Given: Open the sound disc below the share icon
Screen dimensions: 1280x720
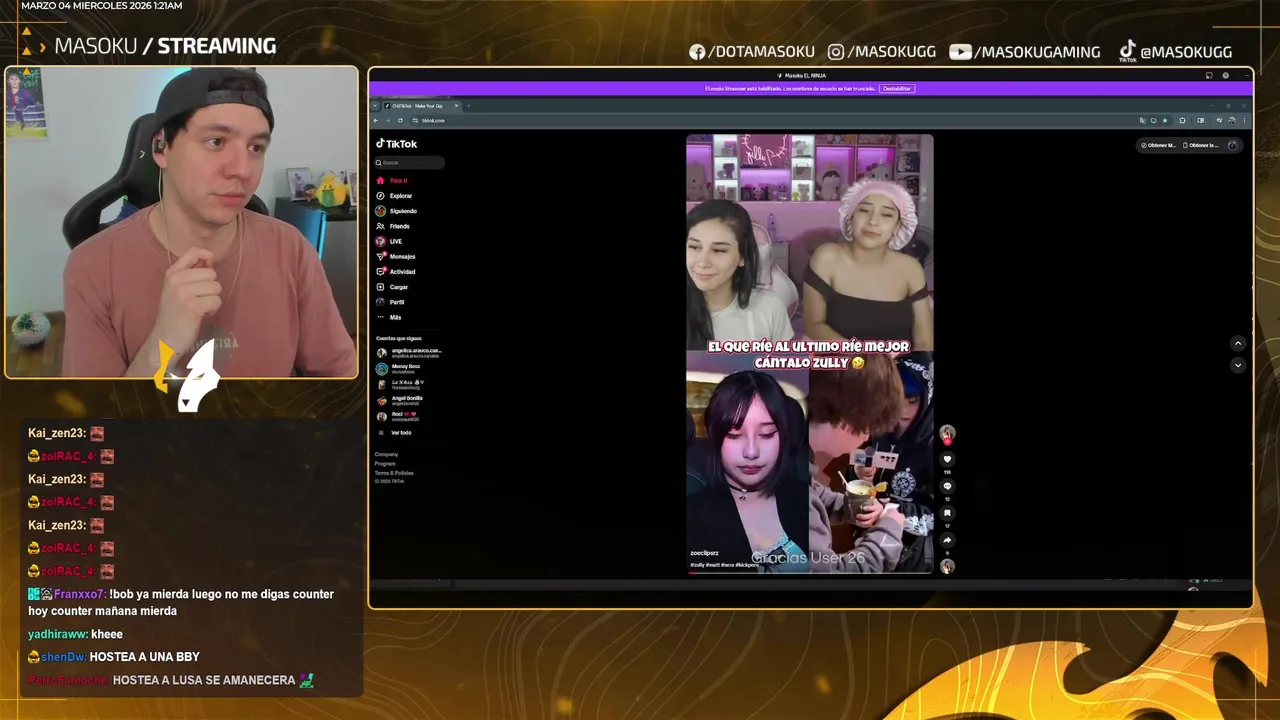Looking at the screenshot, I should click(x=947, y=566).
